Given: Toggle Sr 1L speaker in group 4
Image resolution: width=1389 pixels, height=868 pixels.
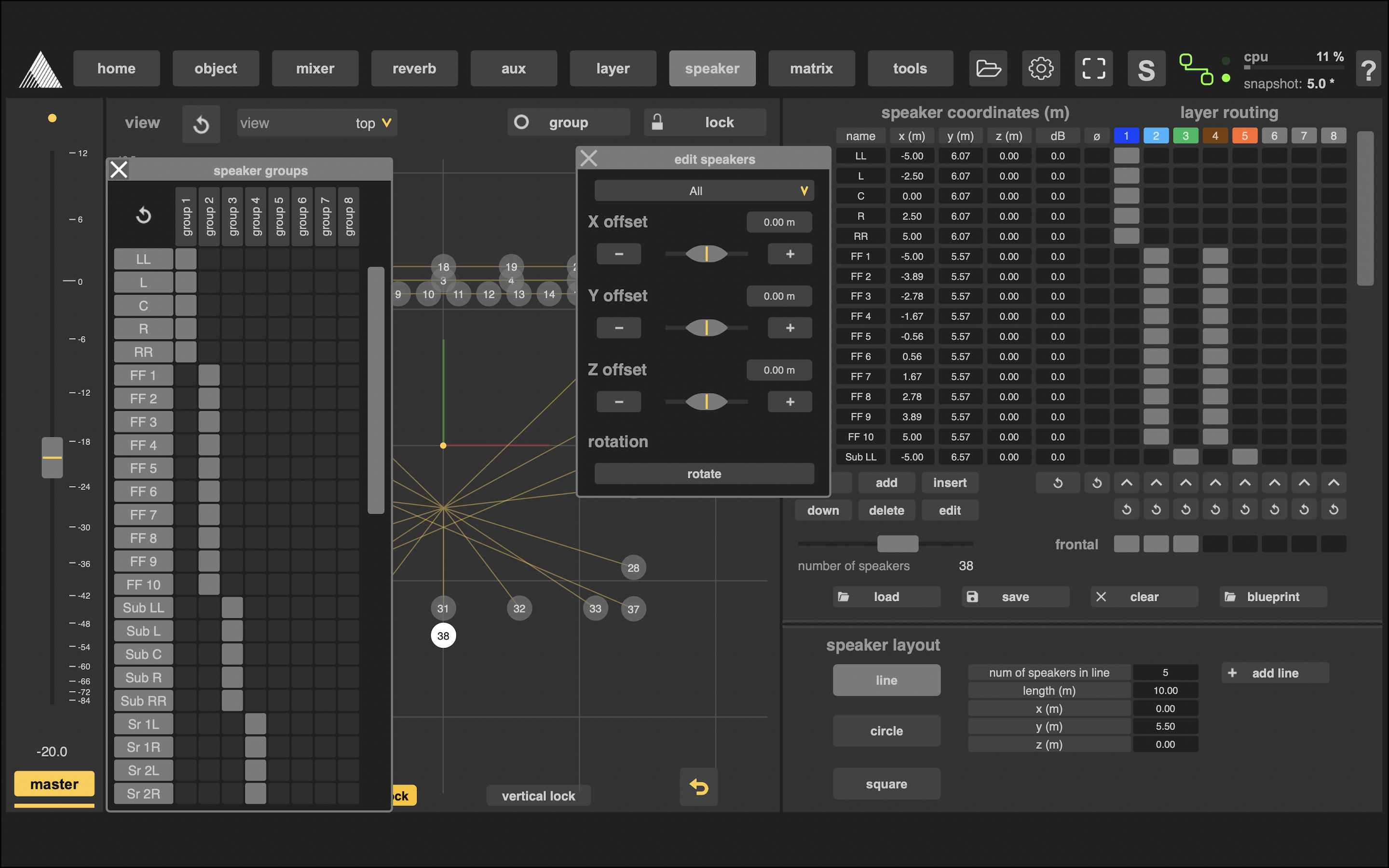Looking at the screenshot, I should point(256,724).
